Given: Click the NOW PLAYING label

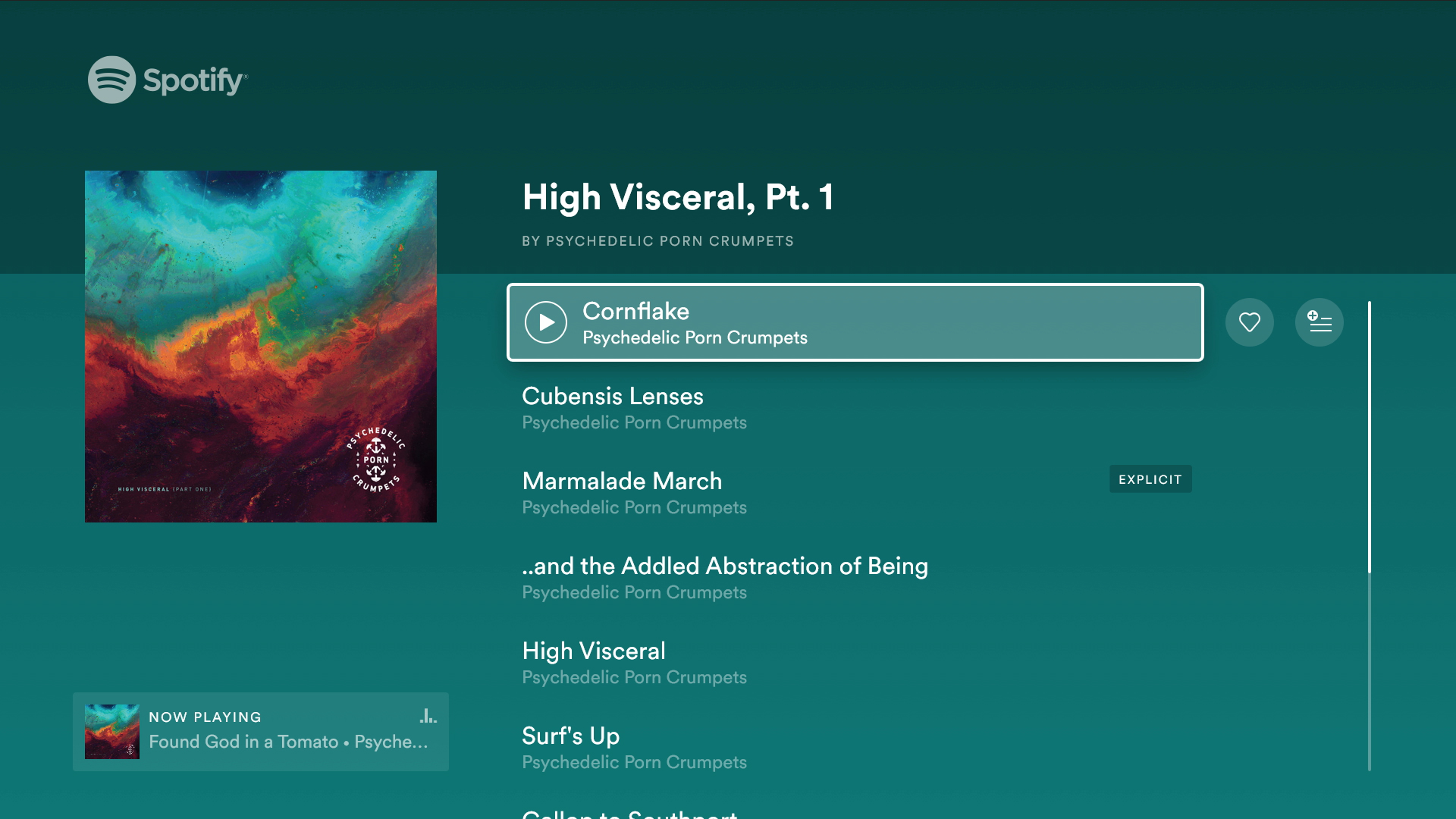Looking at the screenshot, I should (205, 717).
